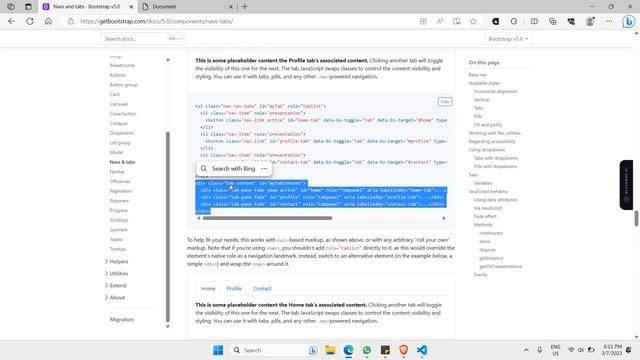Close the Navs and tabs tab
Image resolution: width=640 pixels, height=360 pixels.
click(131, 7)
